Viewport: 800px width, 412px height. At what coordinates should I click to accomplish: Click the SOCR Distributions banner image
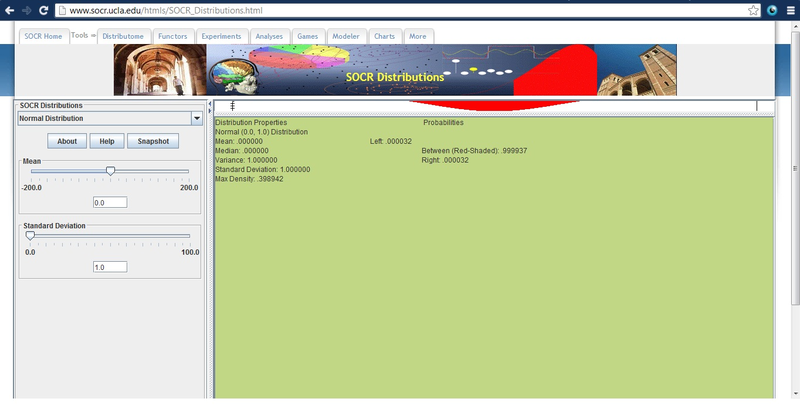(x=395, y=70)
